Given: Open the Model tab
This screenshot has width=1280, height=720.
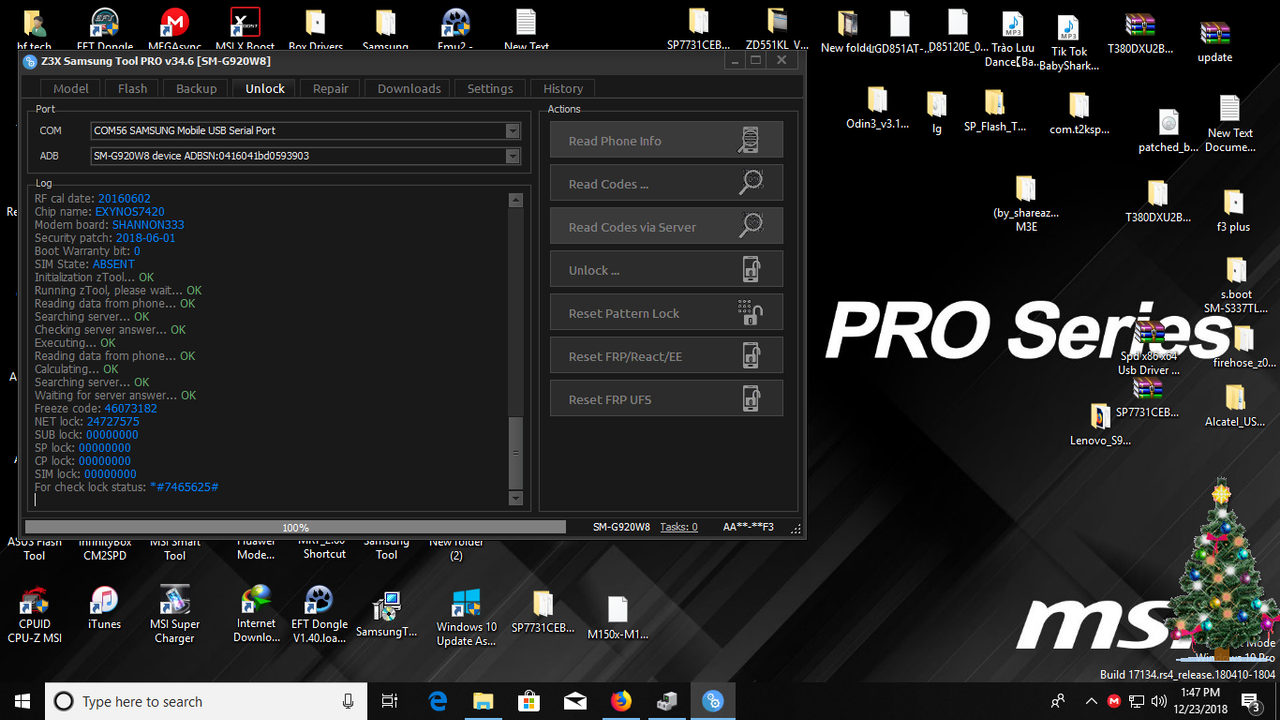Looking at the screenshot, I should click(71, 88).
